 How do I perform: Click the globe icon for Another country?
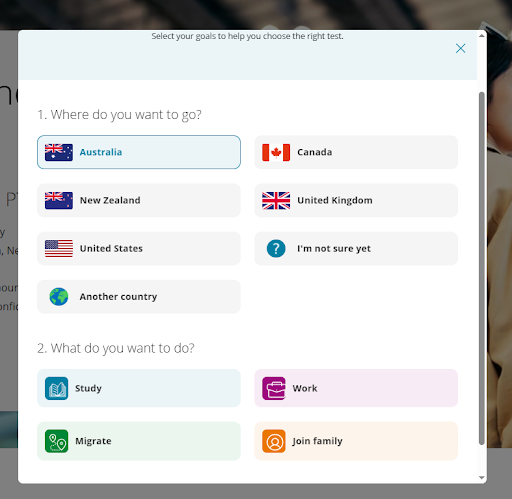pos(59,297)
